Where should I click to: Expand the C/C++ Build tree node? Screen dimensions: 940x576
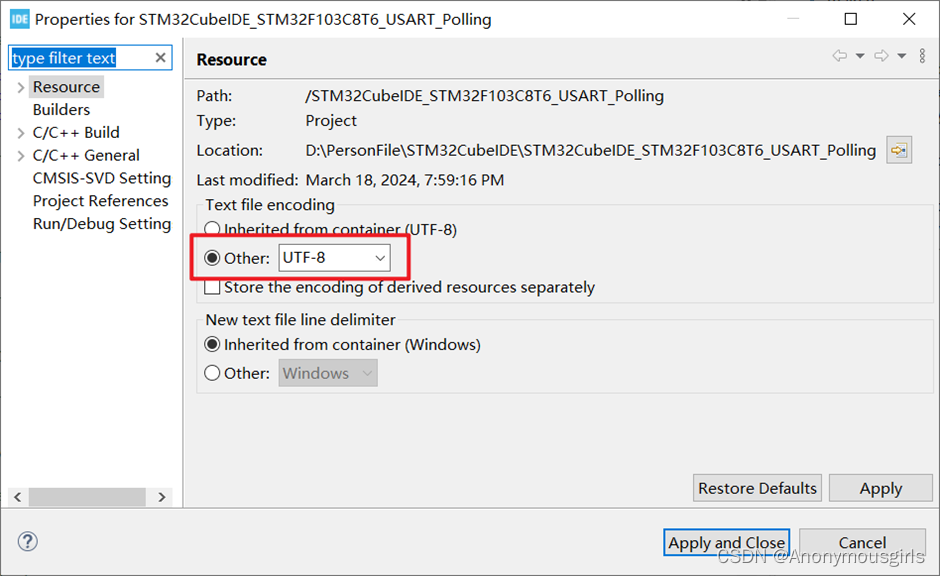point(21,133)
